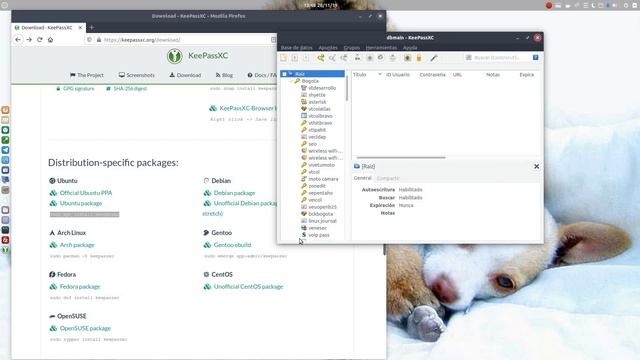Add a new entry with the key-plus icon
This screenshot has height=360, width=640.
(x=321, y=58)
